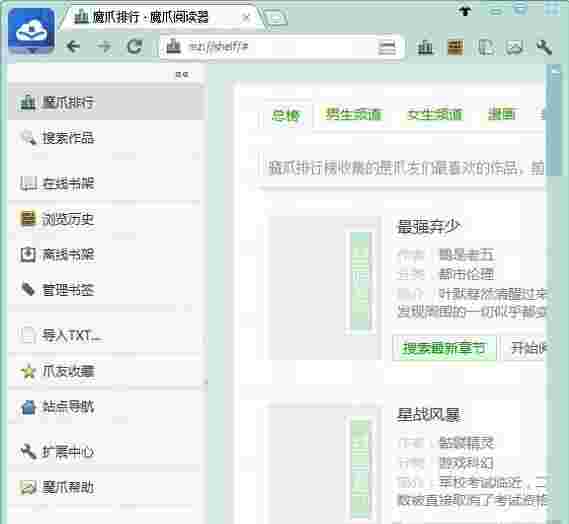Screen dimensions: 569x524
Task: Open the wrench settings icon in toolbar
Action: [x=544, y=47]
